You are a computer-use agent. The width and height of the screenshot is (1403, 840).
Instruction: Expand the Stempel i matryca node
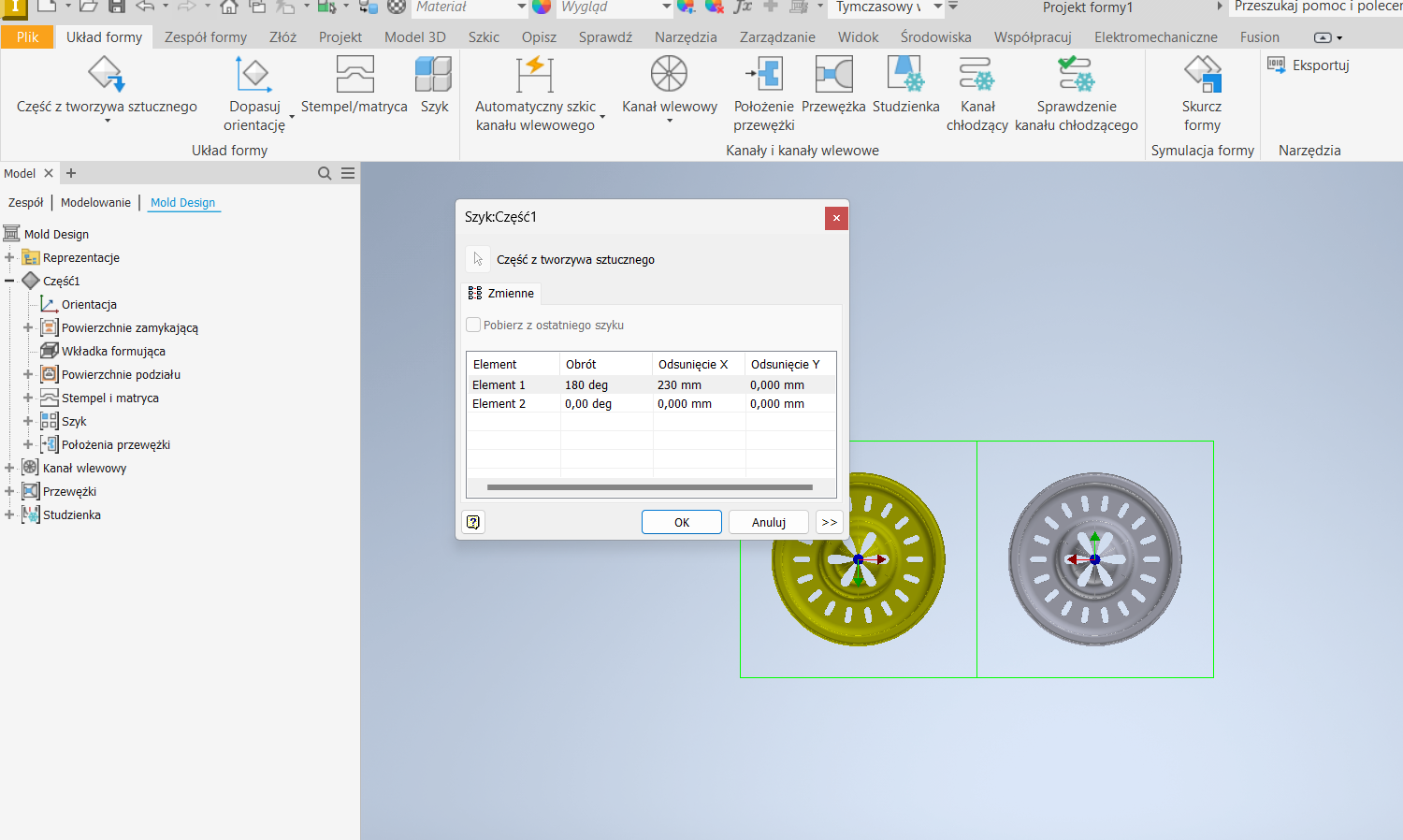tap(28, 398)
